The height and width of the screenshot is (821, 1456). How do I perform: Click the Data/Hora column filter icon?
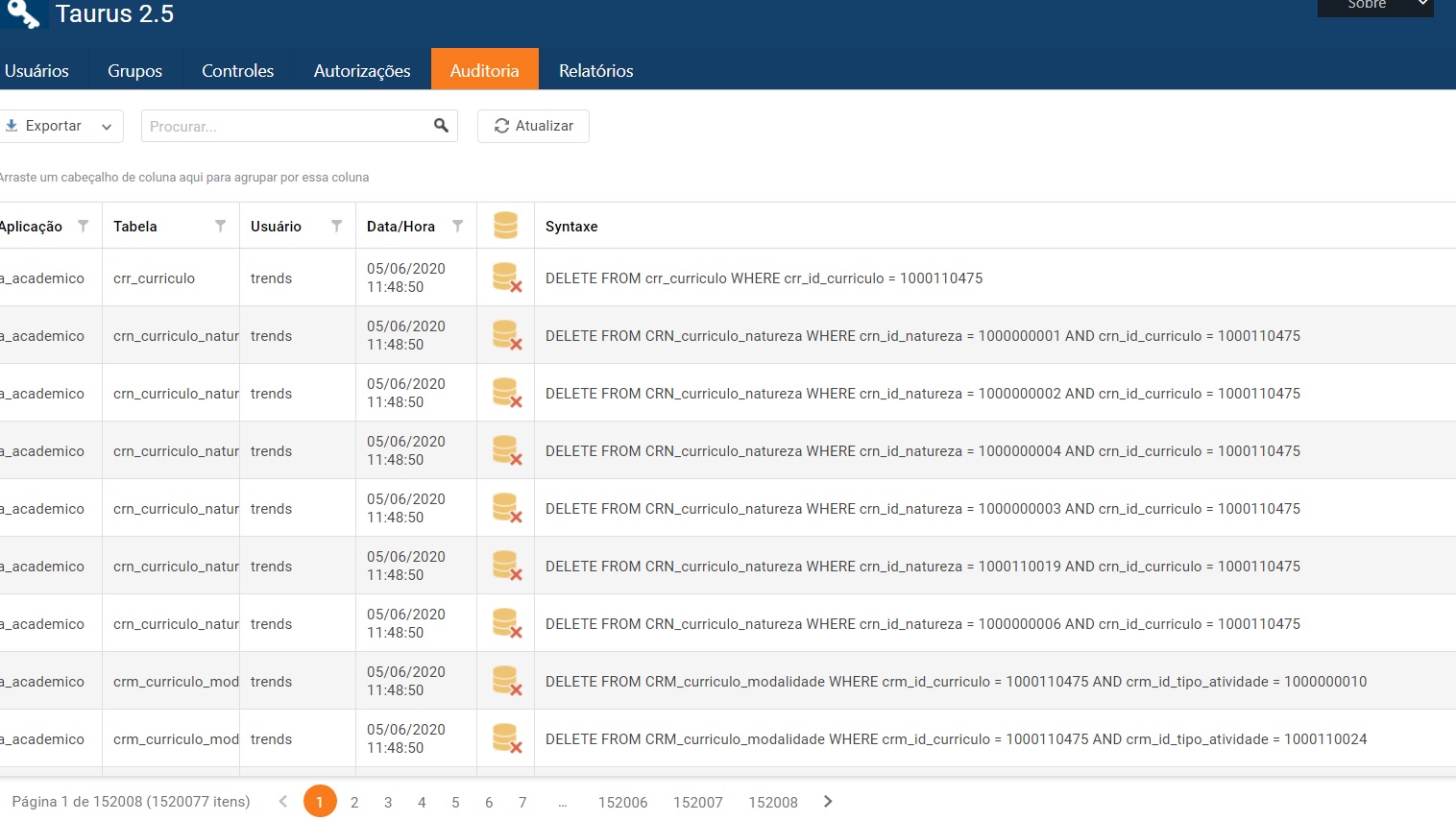tap(458, 227)
